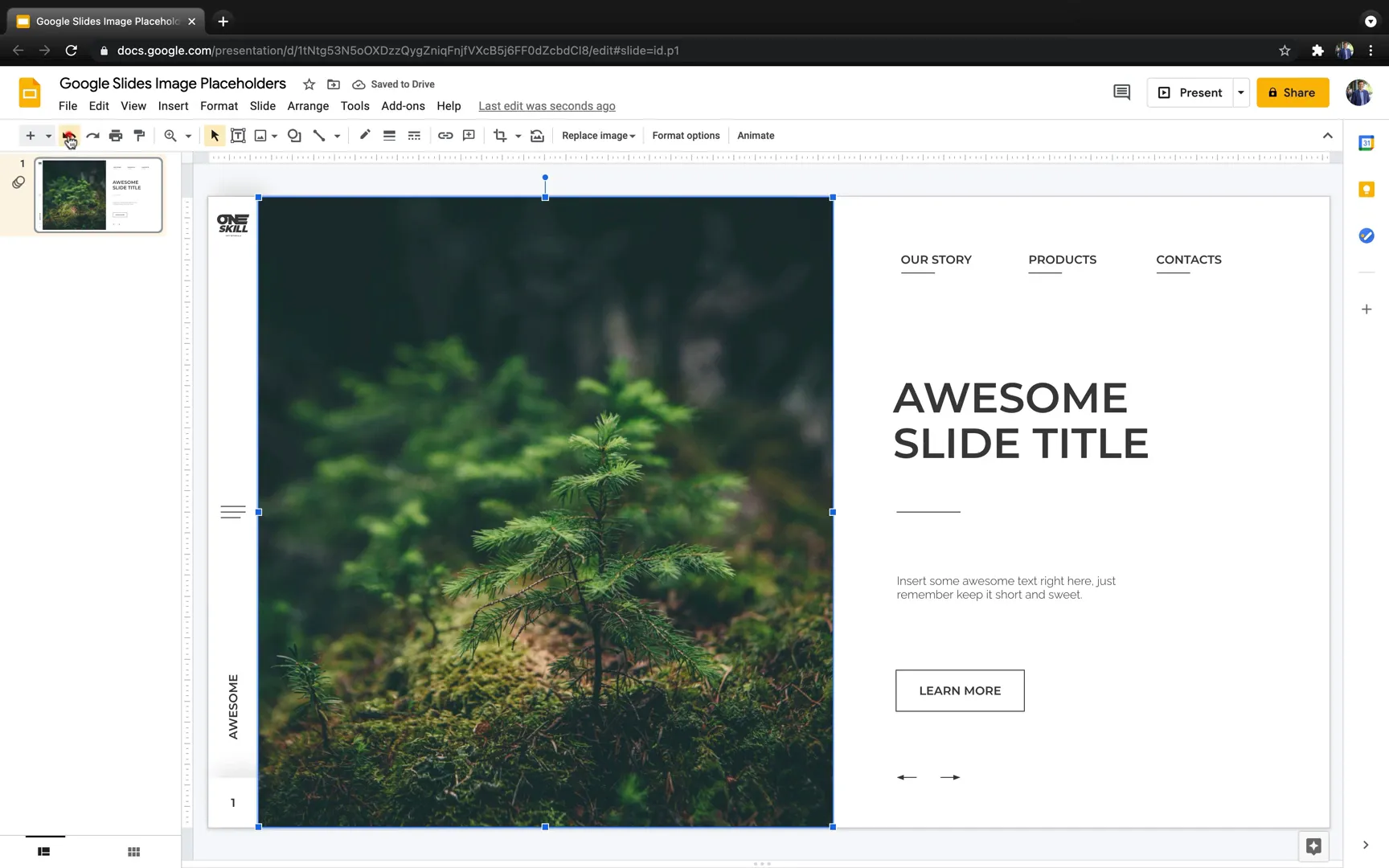Open Google Calendar in side panel
Screen dimensions: 1389x868
point(1366,143)
